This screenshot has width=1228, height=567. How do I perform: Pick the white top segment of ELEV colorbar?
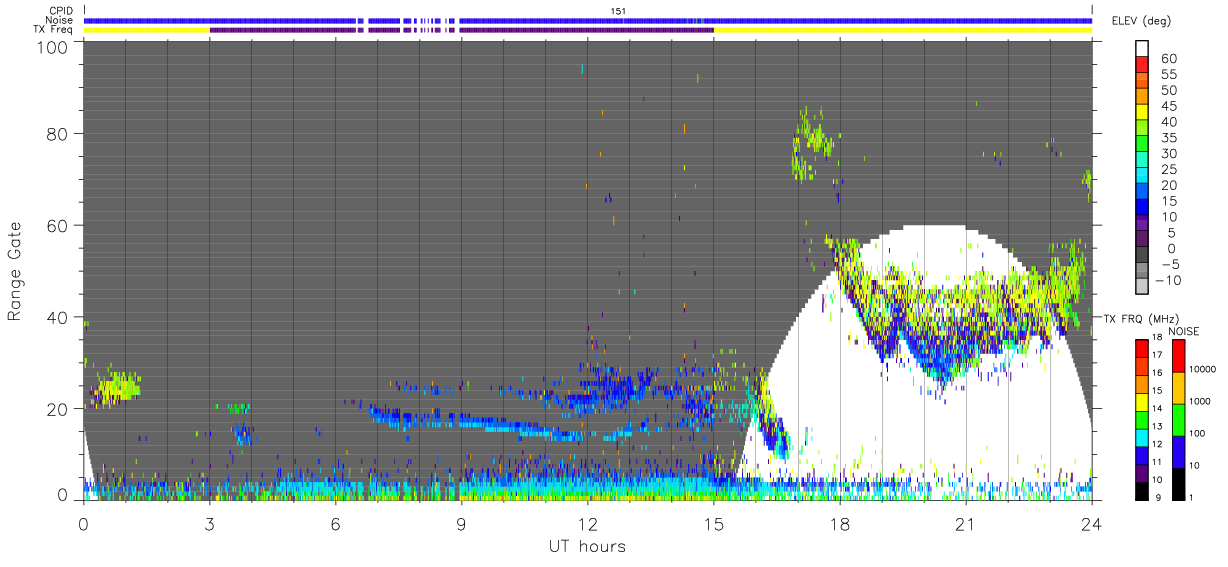1143,49
